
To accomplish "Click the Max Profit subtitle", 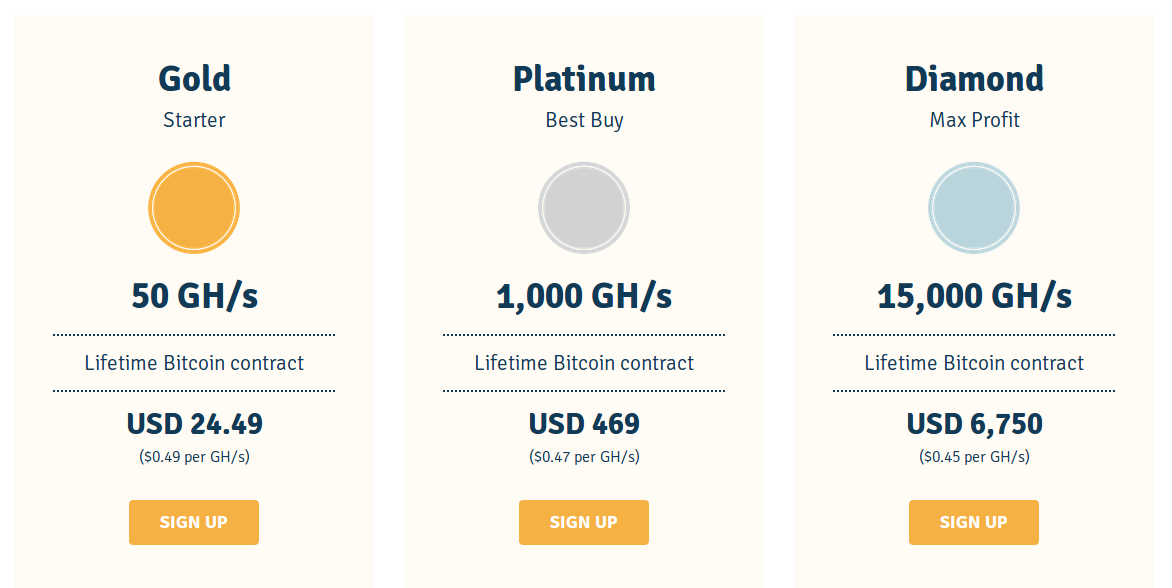I will [x=974, y=120].
